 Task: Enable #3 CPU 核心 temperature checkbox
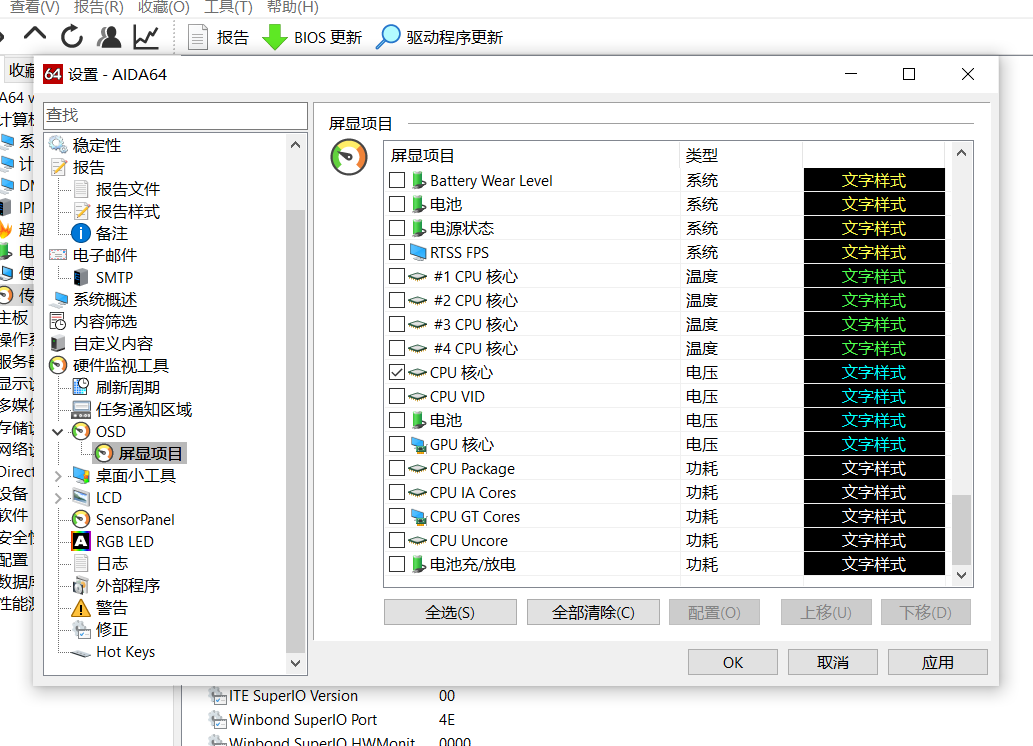tap(397, 324)
